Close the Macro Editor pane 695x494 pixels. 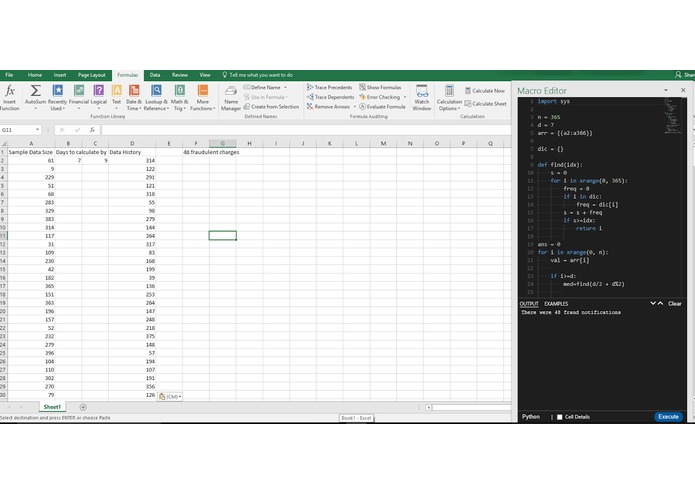(683, 90)
